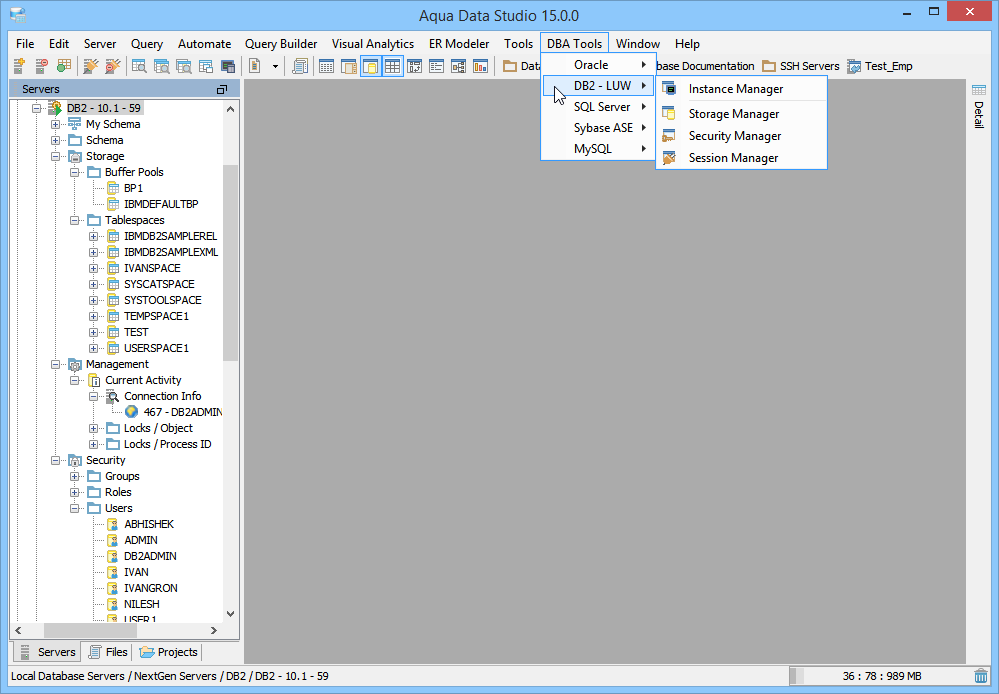Click the Security Manager icon in submenu
The image size is (999, 694).
(669, 136)
